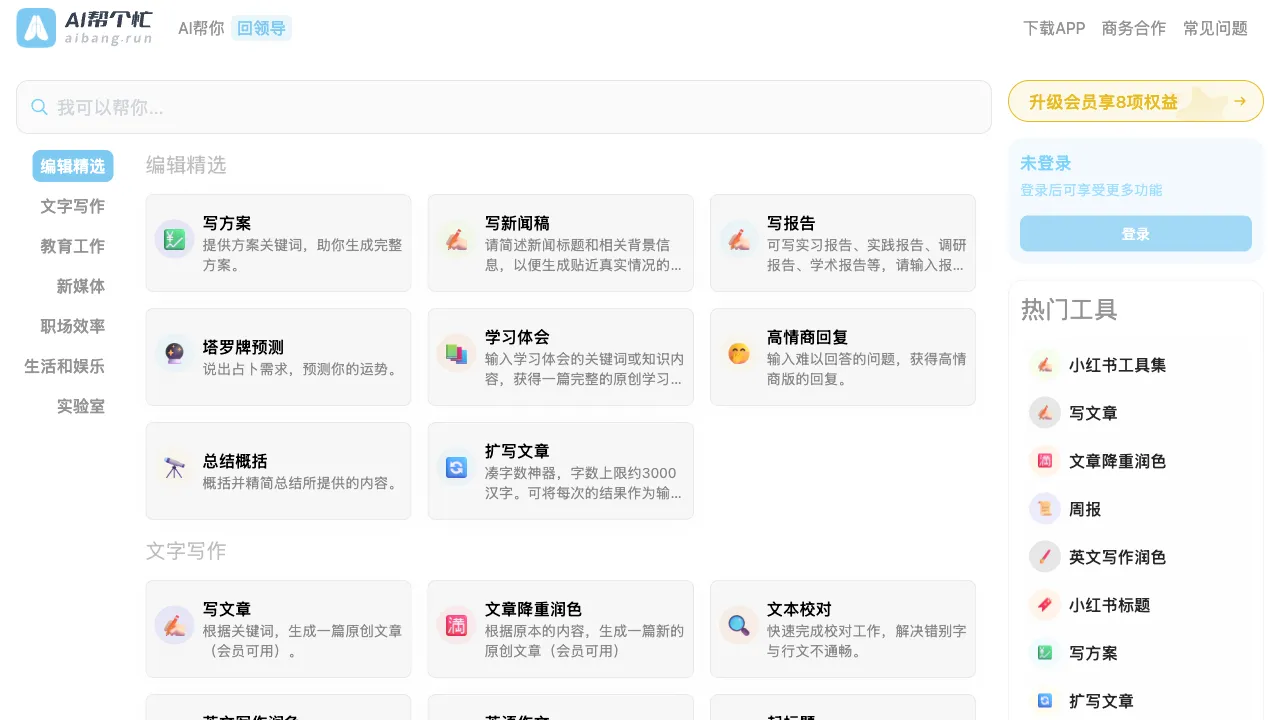Click the 塔罗牌预测 crystal ball icon
The image size is (1280, 720).
174,353
